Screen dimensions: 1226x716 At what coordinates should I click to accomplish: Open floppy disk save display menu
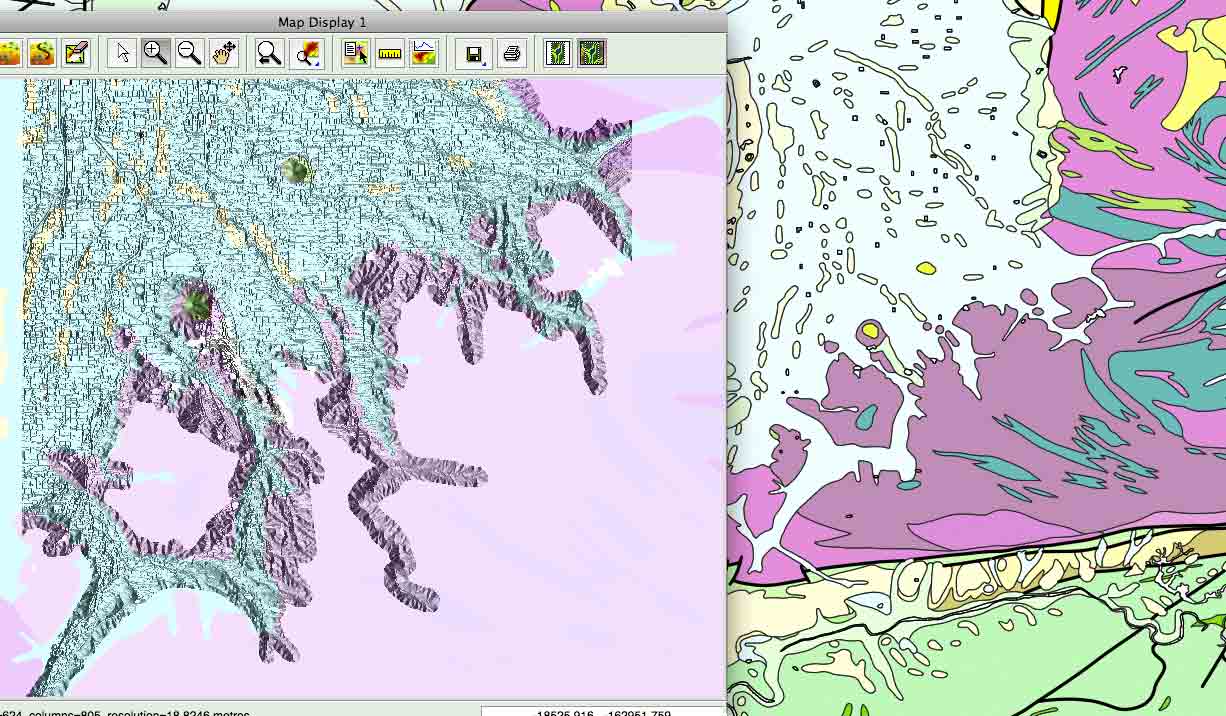(475, 52)
